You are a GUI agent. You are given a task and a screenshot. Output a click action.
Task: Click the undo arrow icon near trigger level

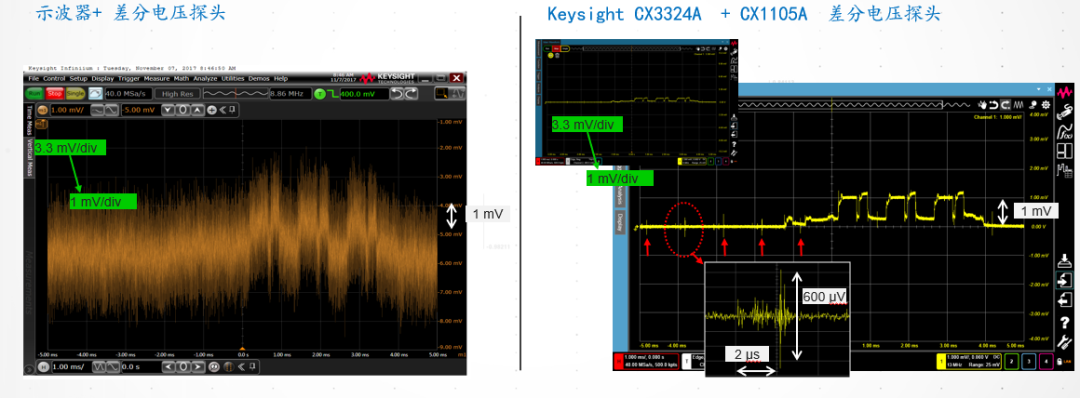click(x=397, y=94)
